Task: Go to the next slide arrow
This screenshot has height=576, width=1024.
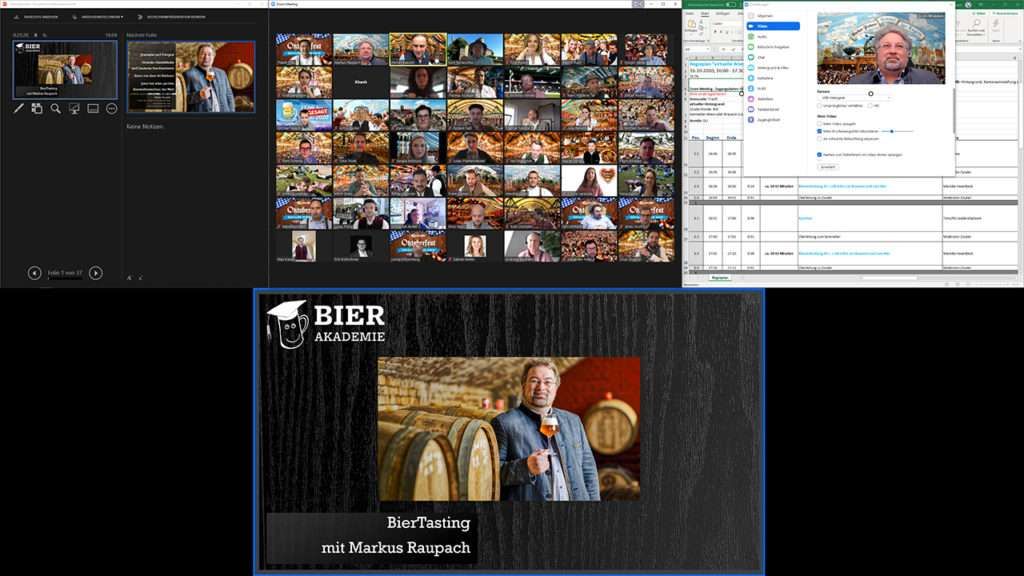Action: [x=96, y=273]
